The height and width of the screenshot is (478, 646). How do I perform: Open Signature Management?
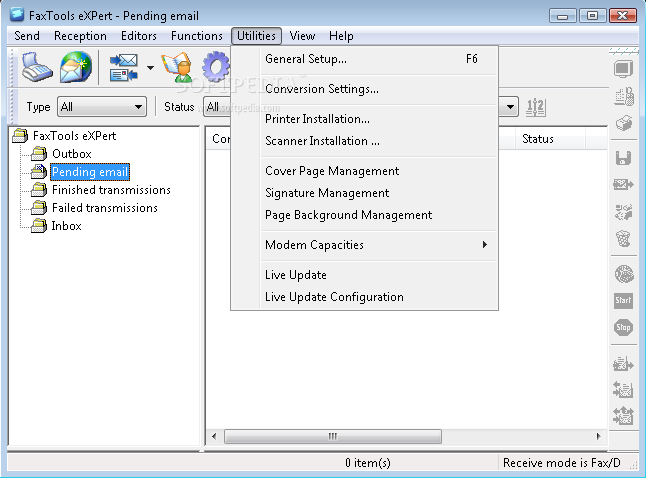379,193
